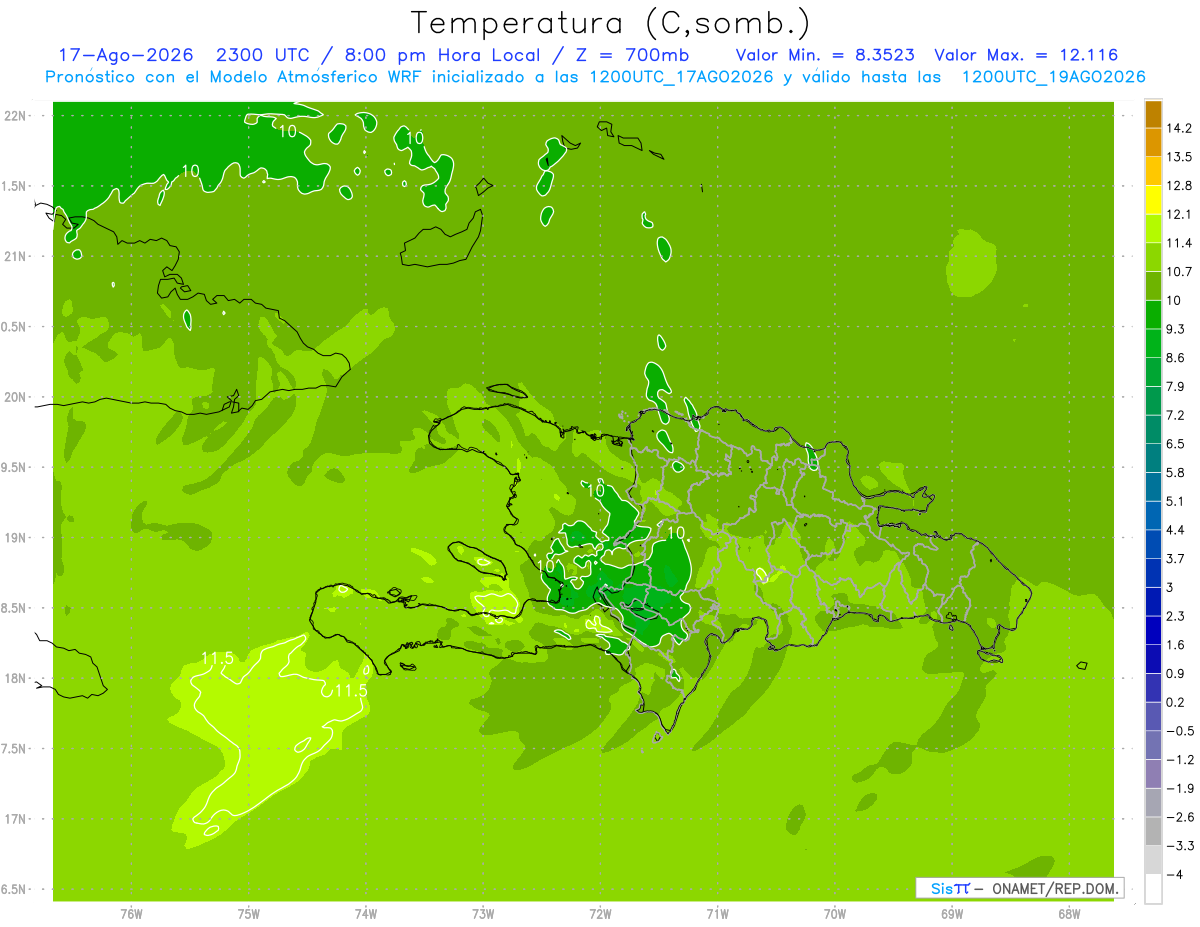Click the '5.1' legend value
Image resolution: width=1200 pixels, height=927 pixels.
point(1176,501)
